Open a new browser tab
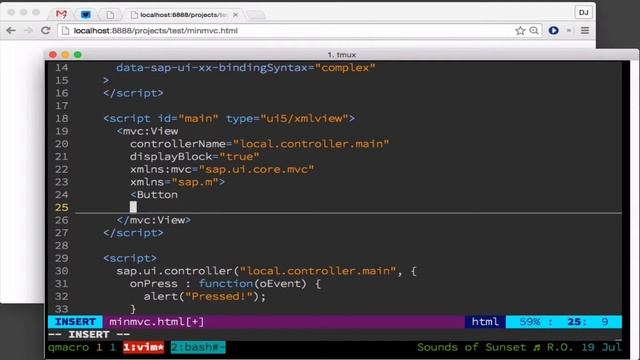Screen dimensions: 640x360 coord(256,15)
